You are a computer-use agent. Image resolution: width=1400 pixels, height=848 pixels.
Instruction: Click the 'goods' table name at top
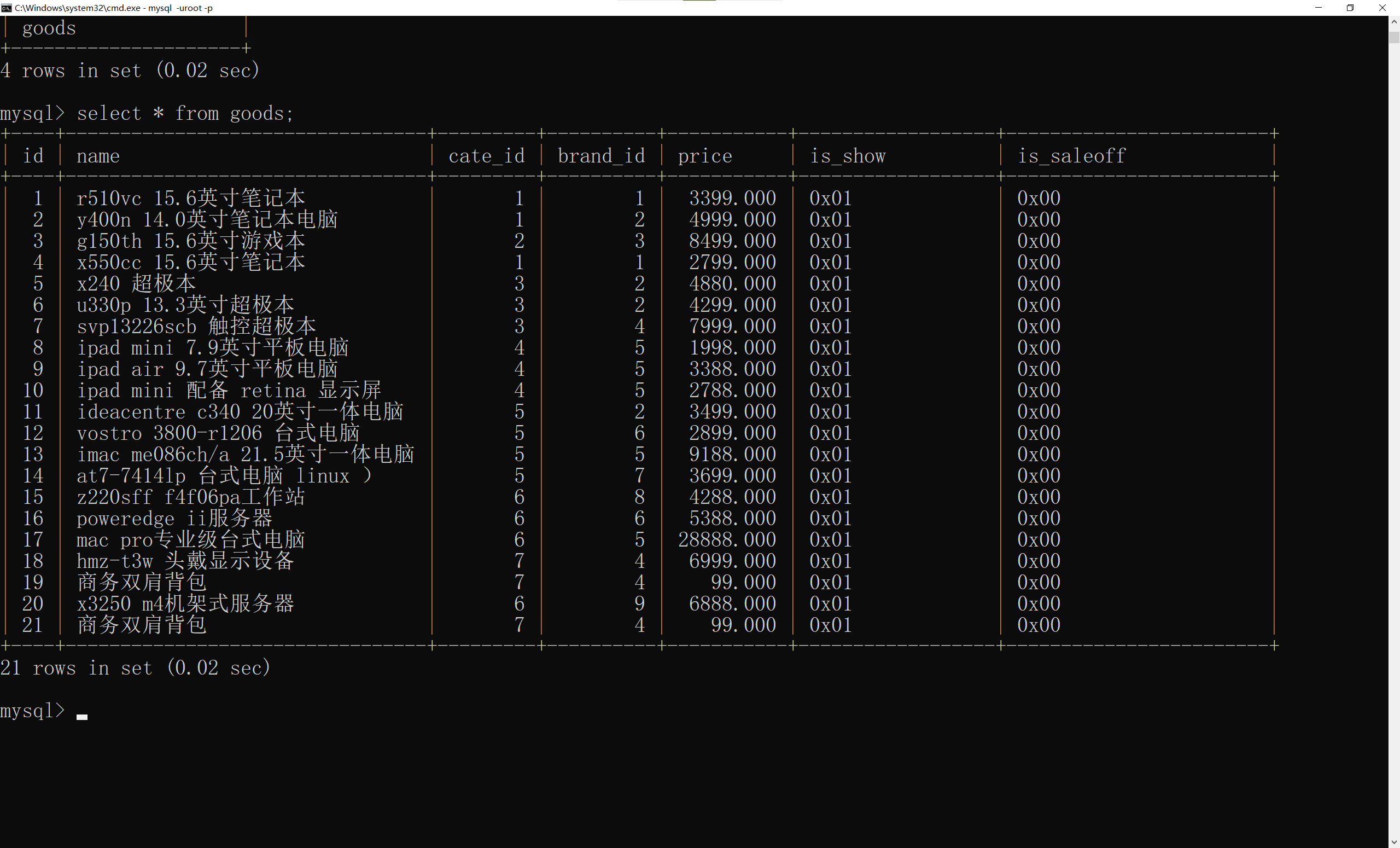click(x=49, y=28)
